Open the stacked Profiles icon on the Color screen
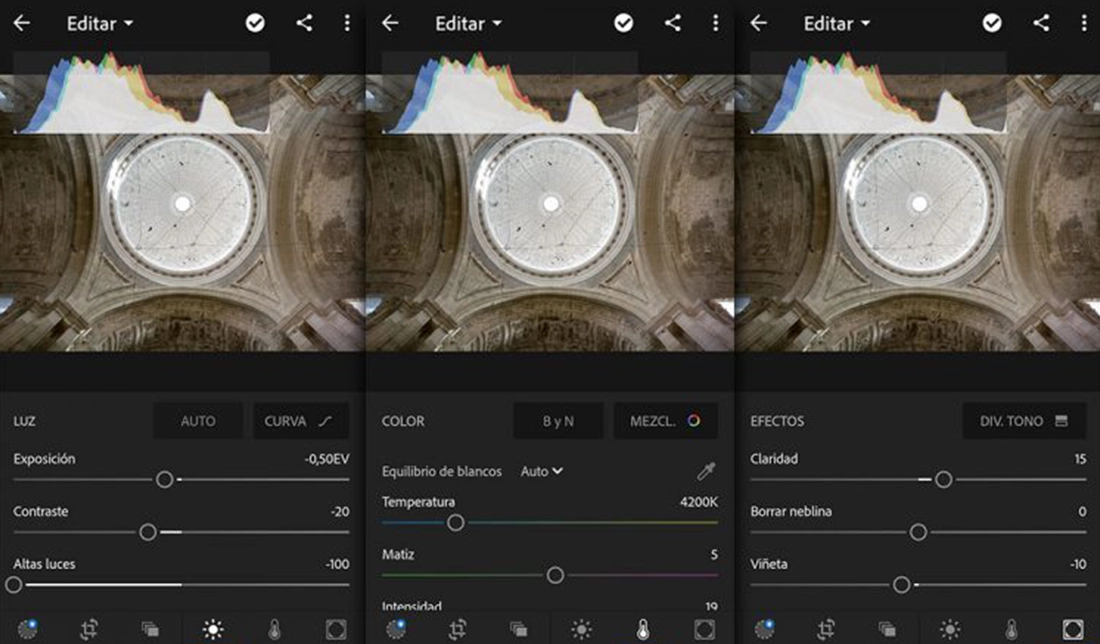1100x644 pixels. [x=518, y=629]
